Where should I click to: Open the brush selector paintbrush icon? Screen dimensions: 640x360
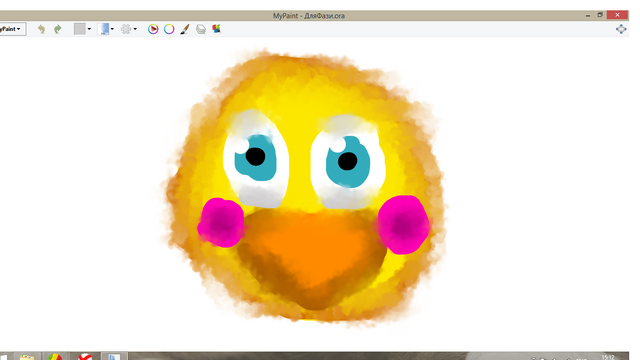(184, 29)
